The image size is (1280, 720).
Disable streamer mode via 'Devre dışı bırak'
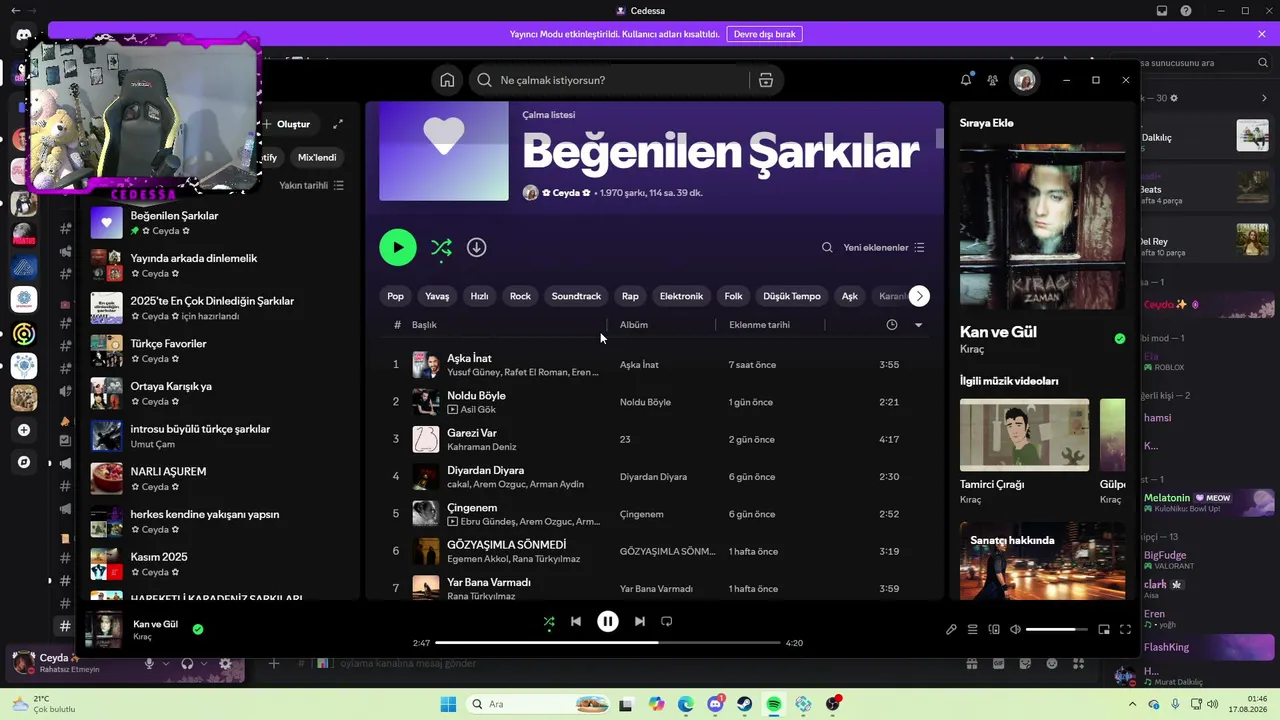[x=765, y=34]
